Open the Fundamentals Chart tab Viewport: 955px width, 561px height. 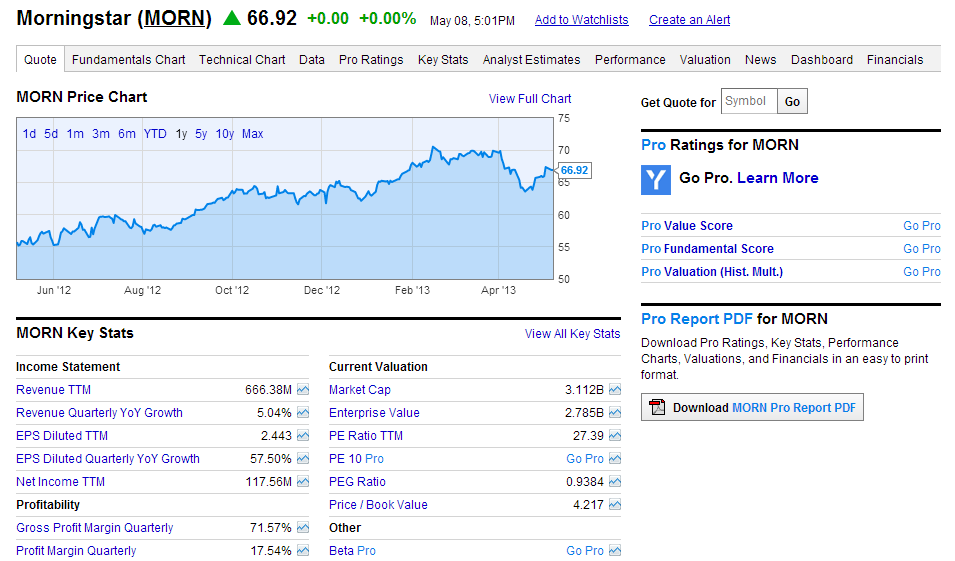128,60
